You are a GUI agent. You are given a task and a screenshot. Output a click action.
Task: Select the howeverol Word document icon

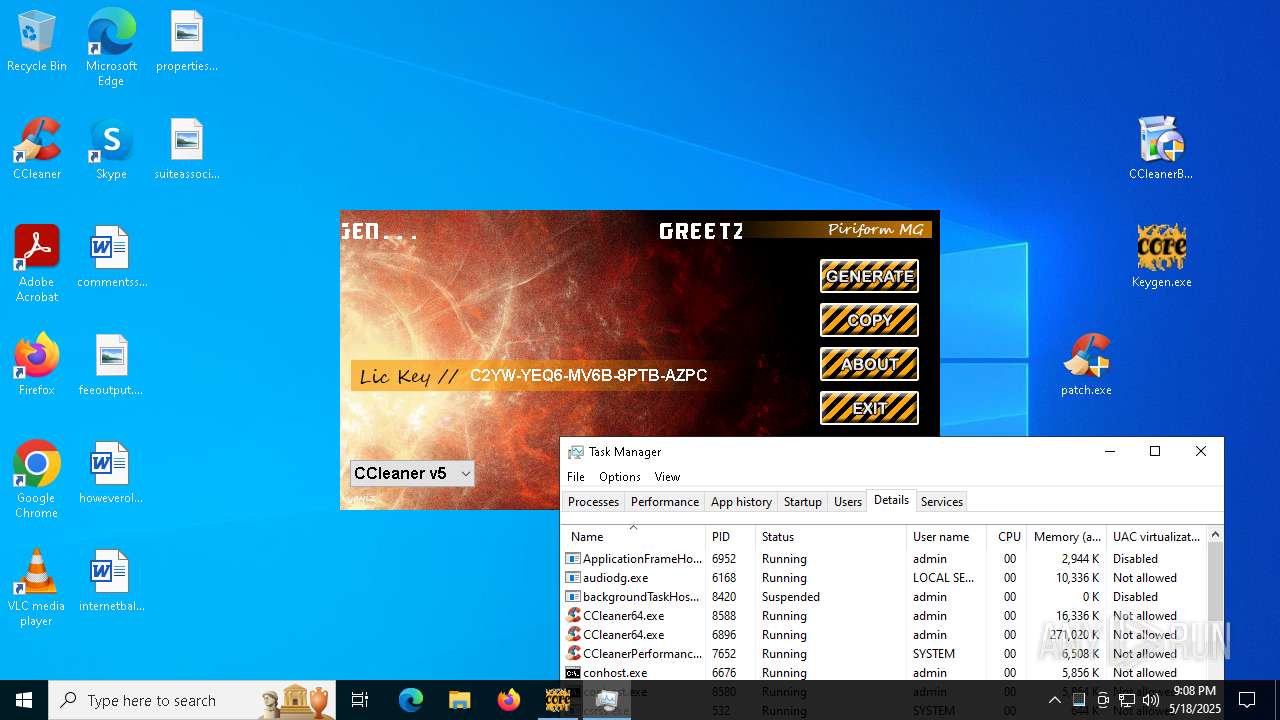point(111,474)
